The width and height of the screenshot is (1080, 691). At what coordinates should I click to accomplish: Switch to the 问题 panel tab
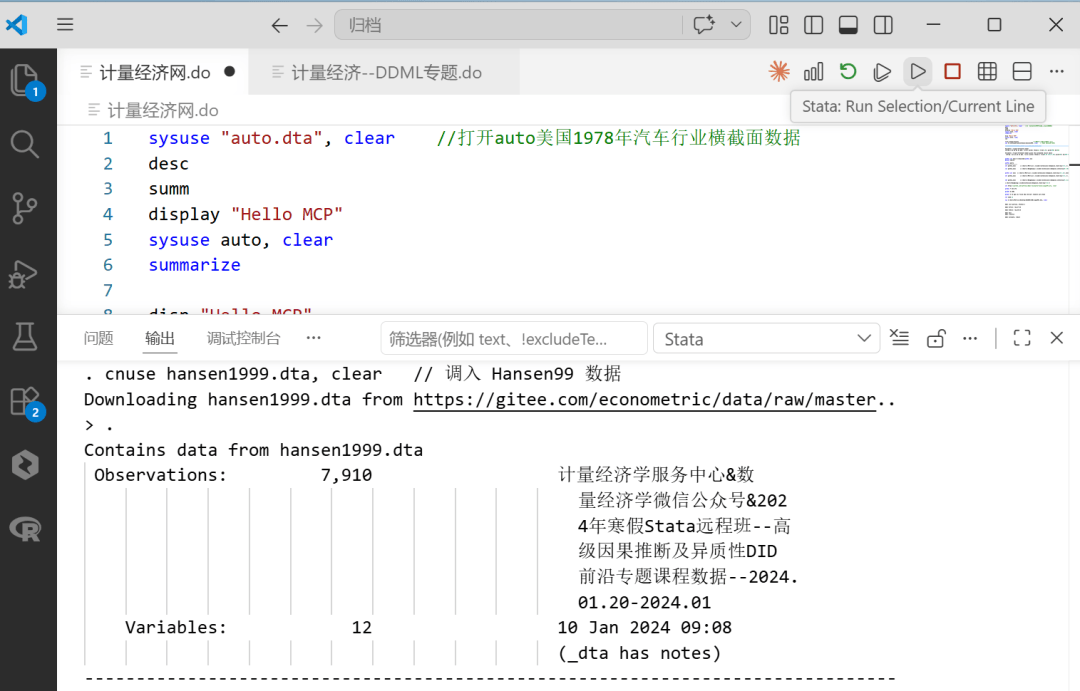pos(98,338)
